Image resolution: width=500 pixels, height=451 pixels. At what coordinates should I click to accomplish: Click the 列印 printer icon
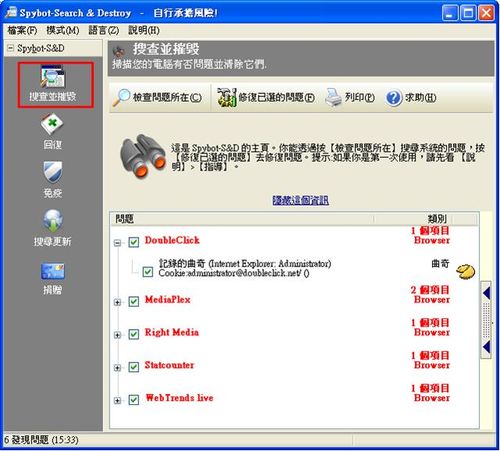click(333, 98)
